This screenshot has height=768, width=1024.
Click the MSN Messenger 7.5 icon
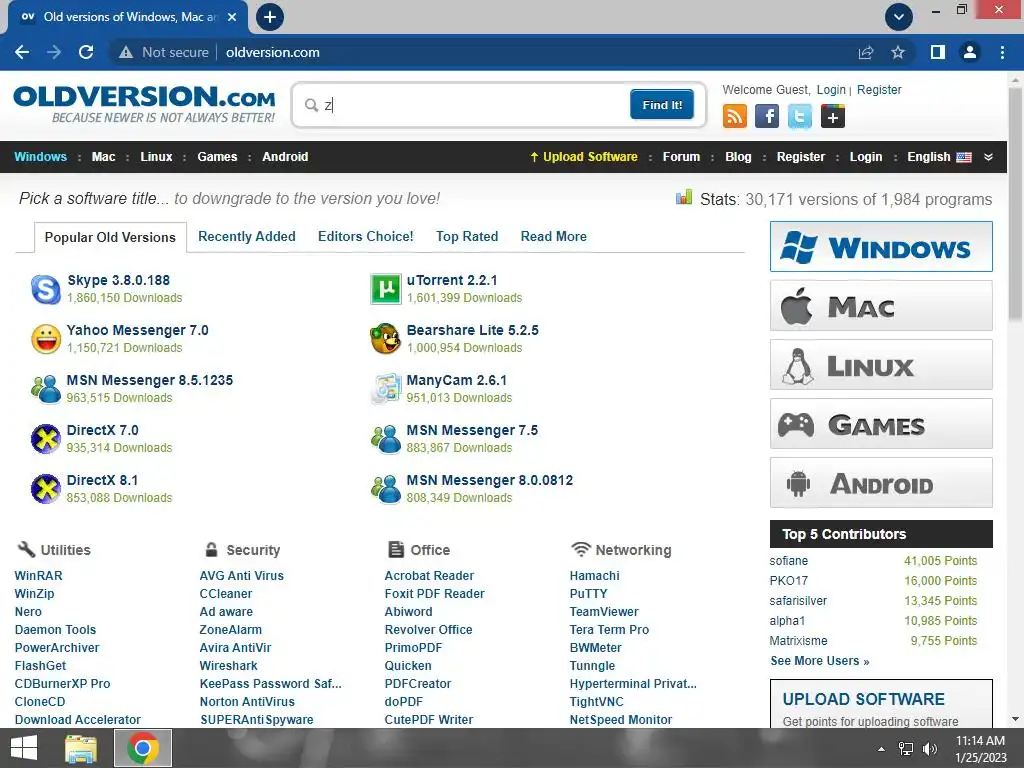[385, 439]
